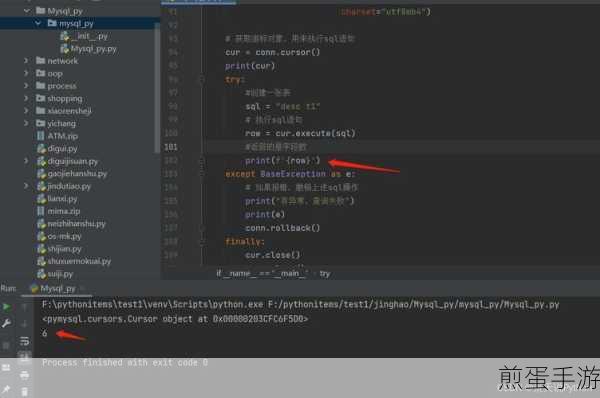Image resolution: width=600 pixels, height=398 pixels.
Task: Click the up arrow icon in Run panel
Action: pos(24,307)
